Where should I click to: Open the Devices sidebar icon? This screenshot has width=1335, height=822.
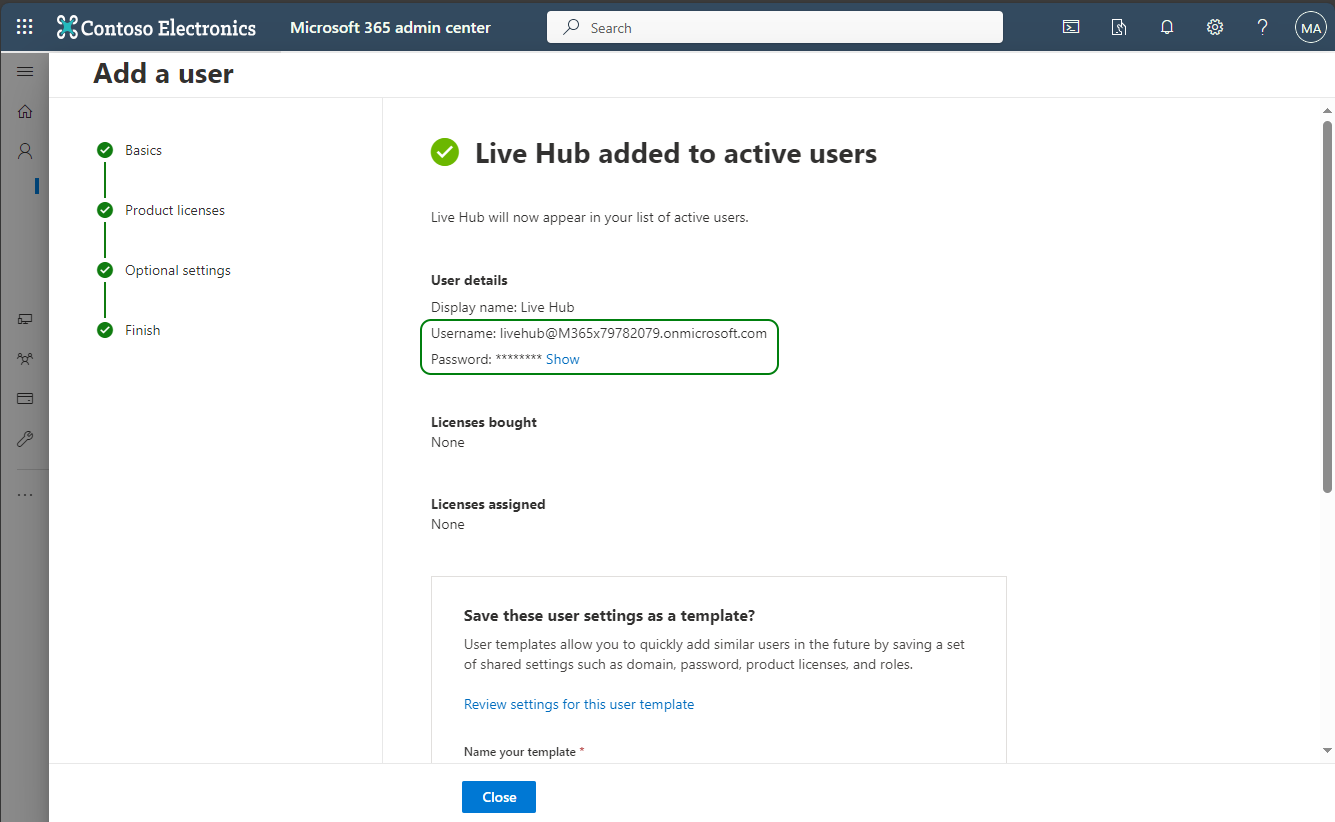(x=25, y=319)
